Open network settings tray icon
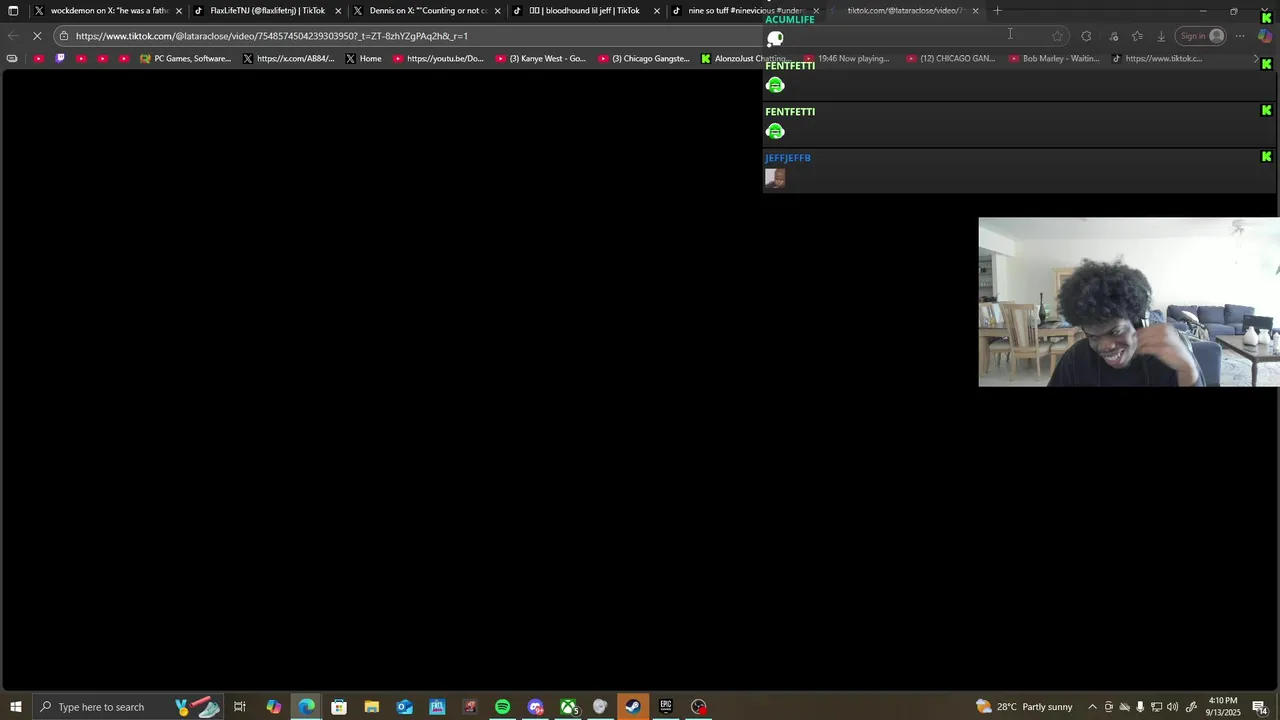The height and width of the screenshot is (720, 1280). pos(1156,707)
